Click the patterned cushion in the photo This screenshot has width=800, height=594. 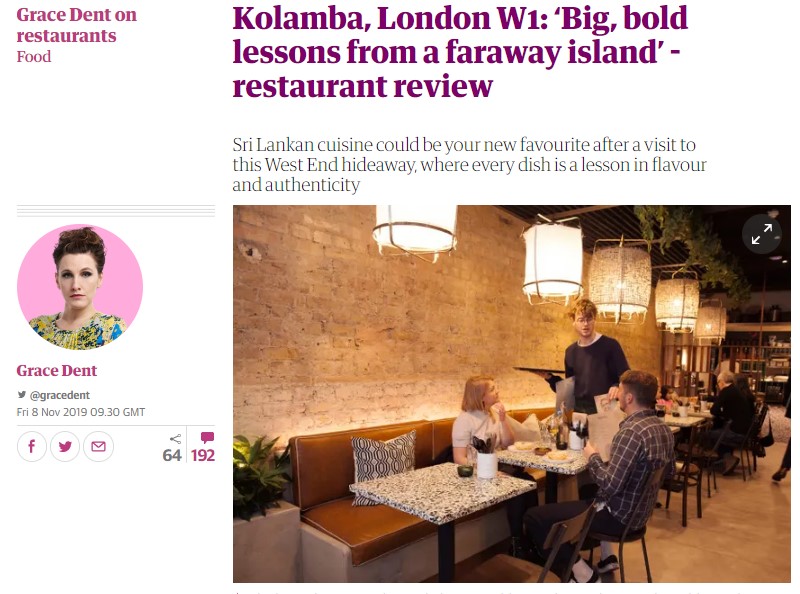coord(384,463)
